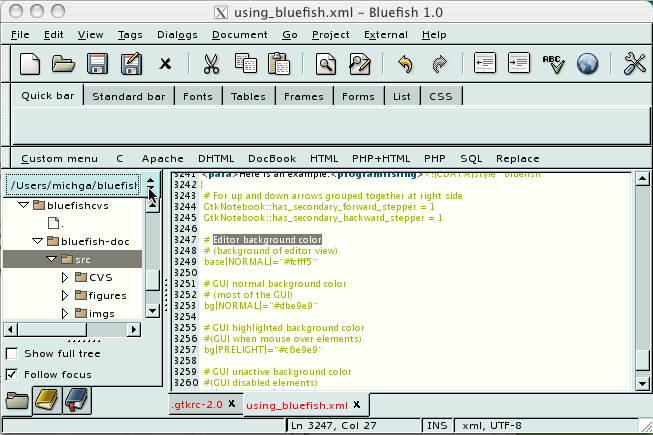View in browser using the globe icon
This screenshot has height=435, width=653.
pyautogui.click(x=588, y=64)
